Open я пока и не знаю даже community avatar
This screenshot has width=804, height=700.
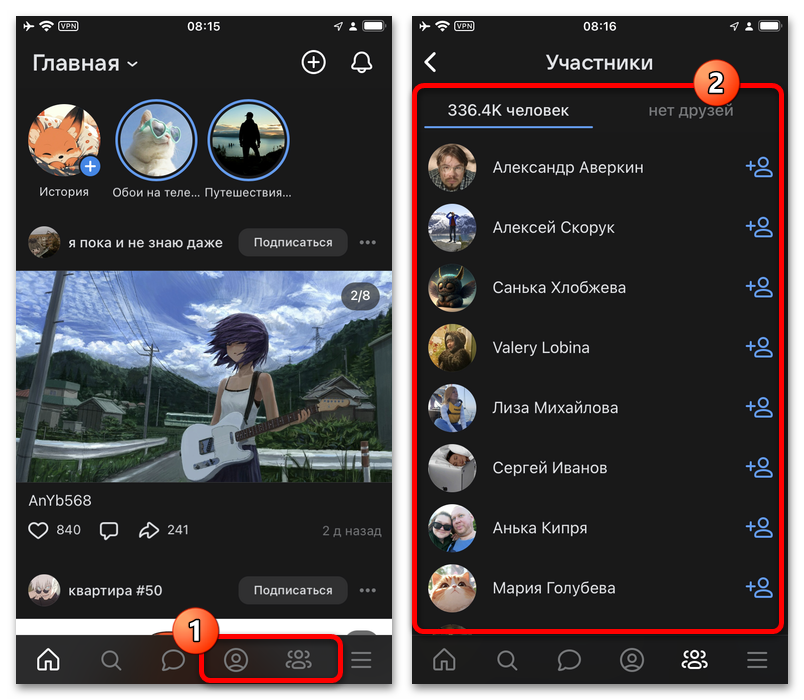pyautogui.click(x=44, y=242)
